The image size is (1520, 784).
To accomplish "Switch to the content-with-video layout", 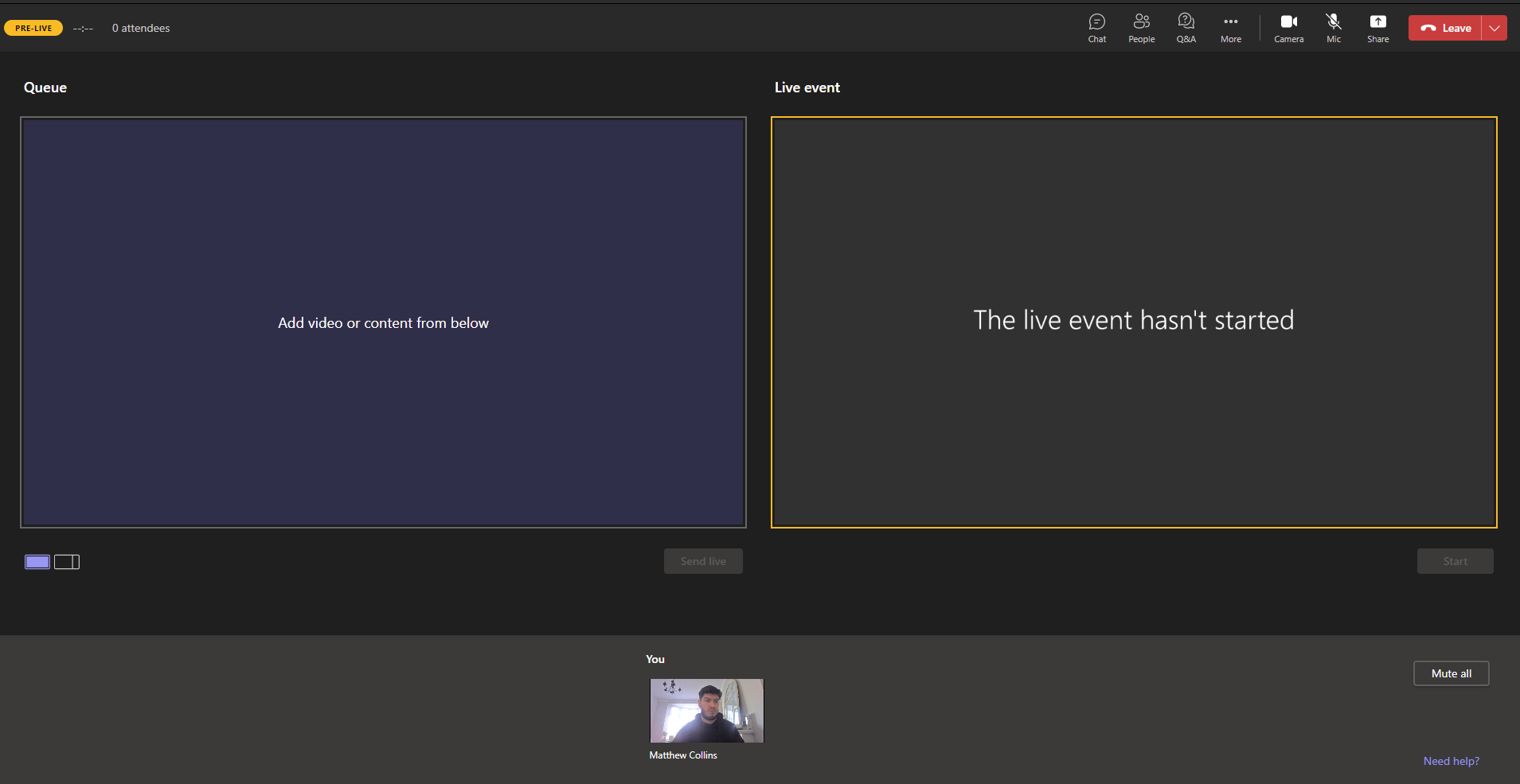I will coord(67,562).
